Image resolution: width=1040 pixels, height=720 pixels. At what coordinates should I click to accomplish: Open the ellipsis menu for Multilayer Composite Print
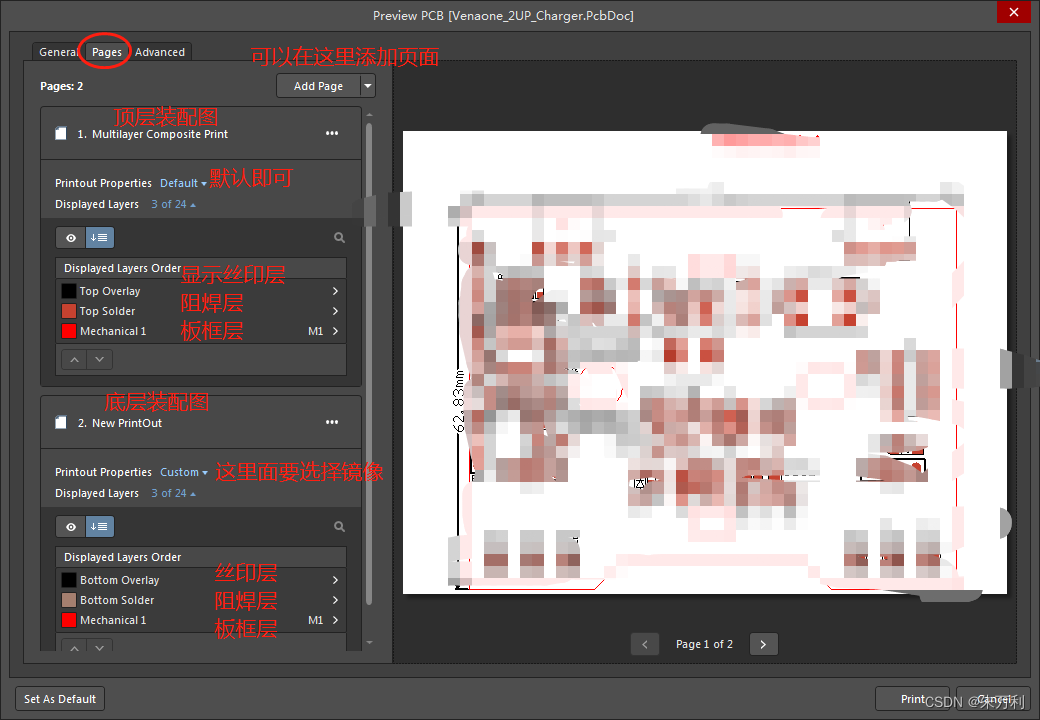pos(332,134)
